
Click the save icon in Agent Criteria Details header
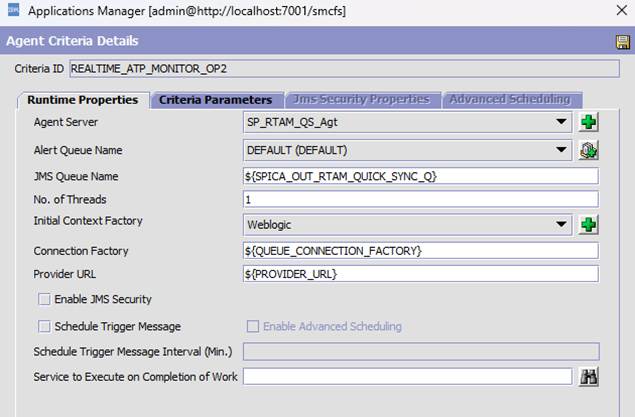pos(622,41)
